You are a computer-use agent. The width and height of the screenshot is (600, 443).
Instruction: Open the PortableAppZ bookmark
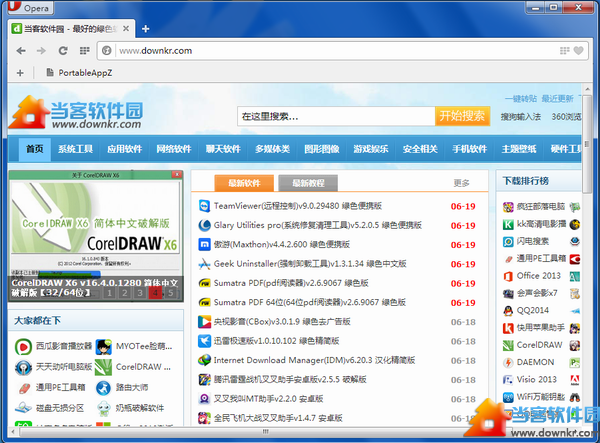pos(79,72)
